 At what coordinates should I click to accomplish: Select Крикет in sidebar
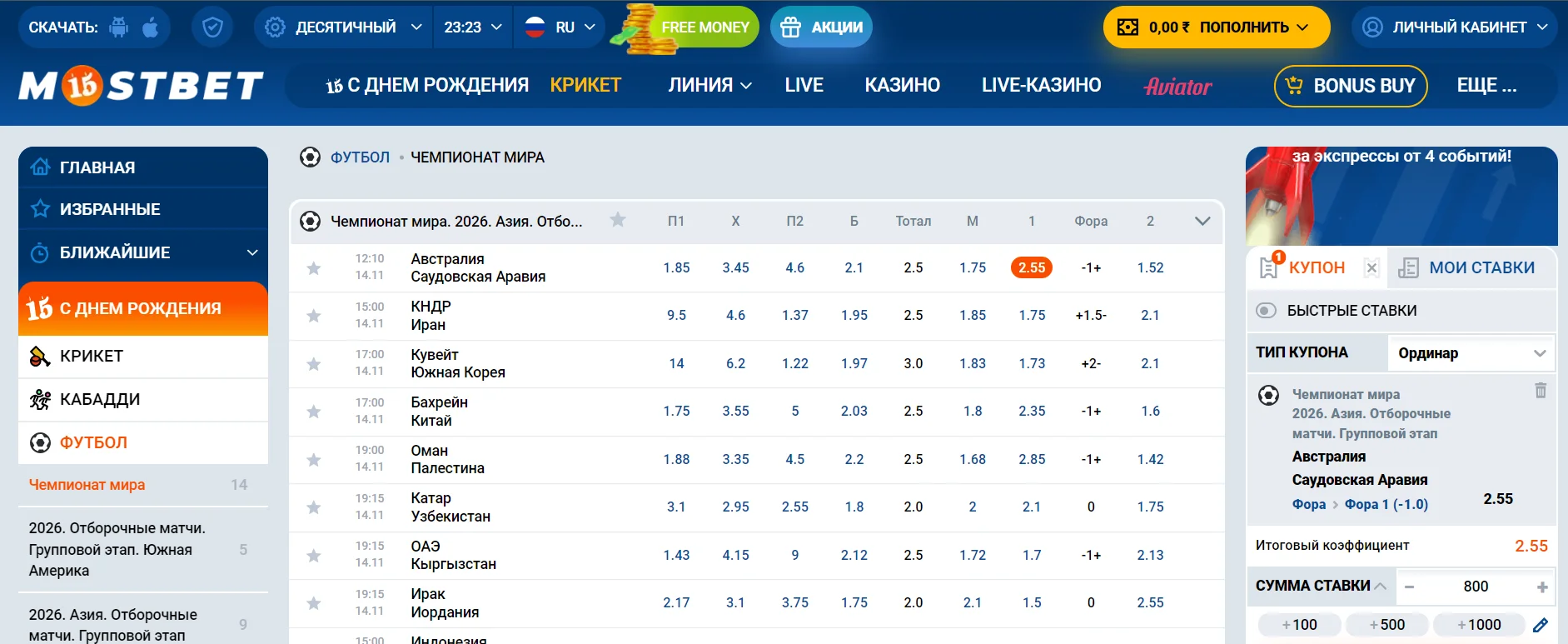[x=143, y=357]
